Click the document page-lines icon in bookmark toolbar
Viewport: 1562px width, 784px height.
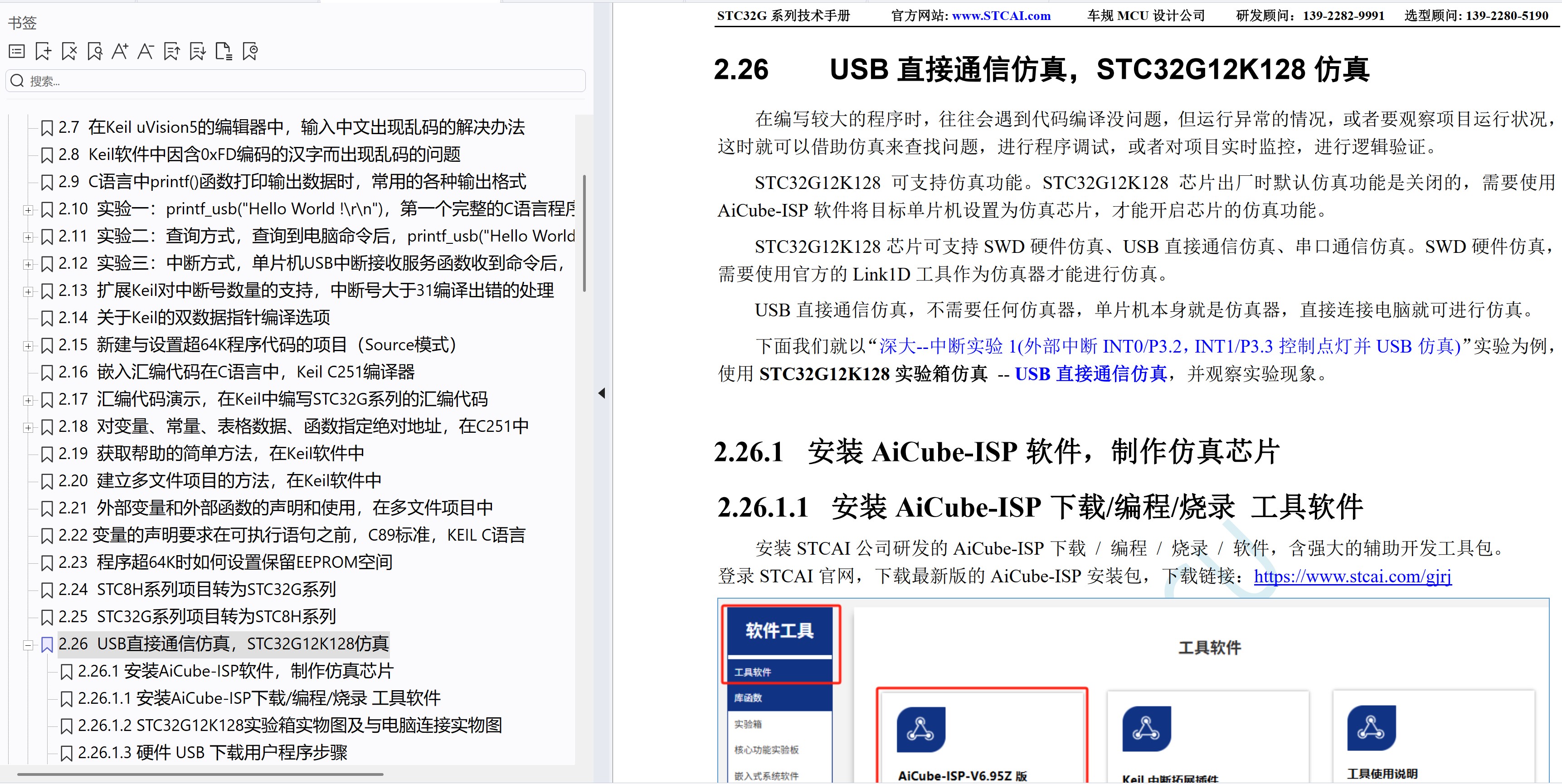point(224,52)
